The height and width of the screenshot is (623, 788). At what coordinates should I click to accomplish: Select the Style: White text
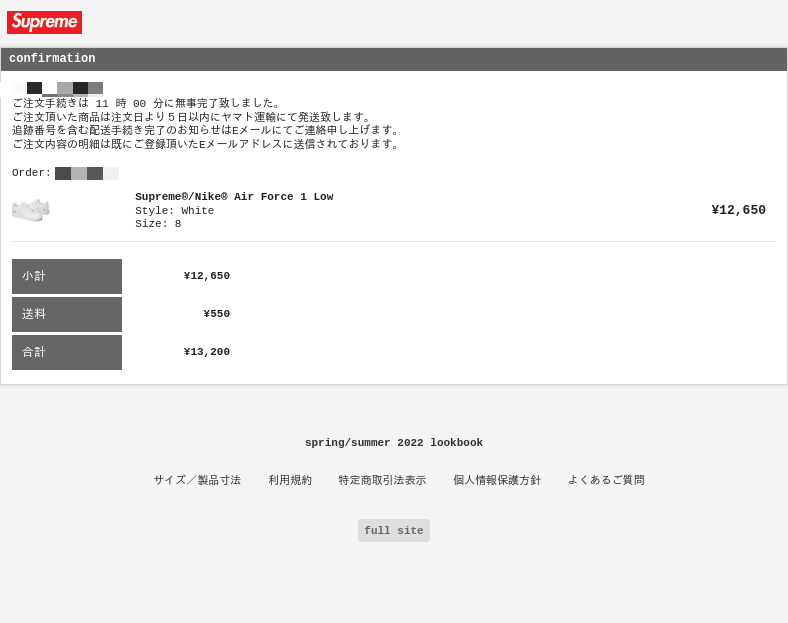[174, 211]
